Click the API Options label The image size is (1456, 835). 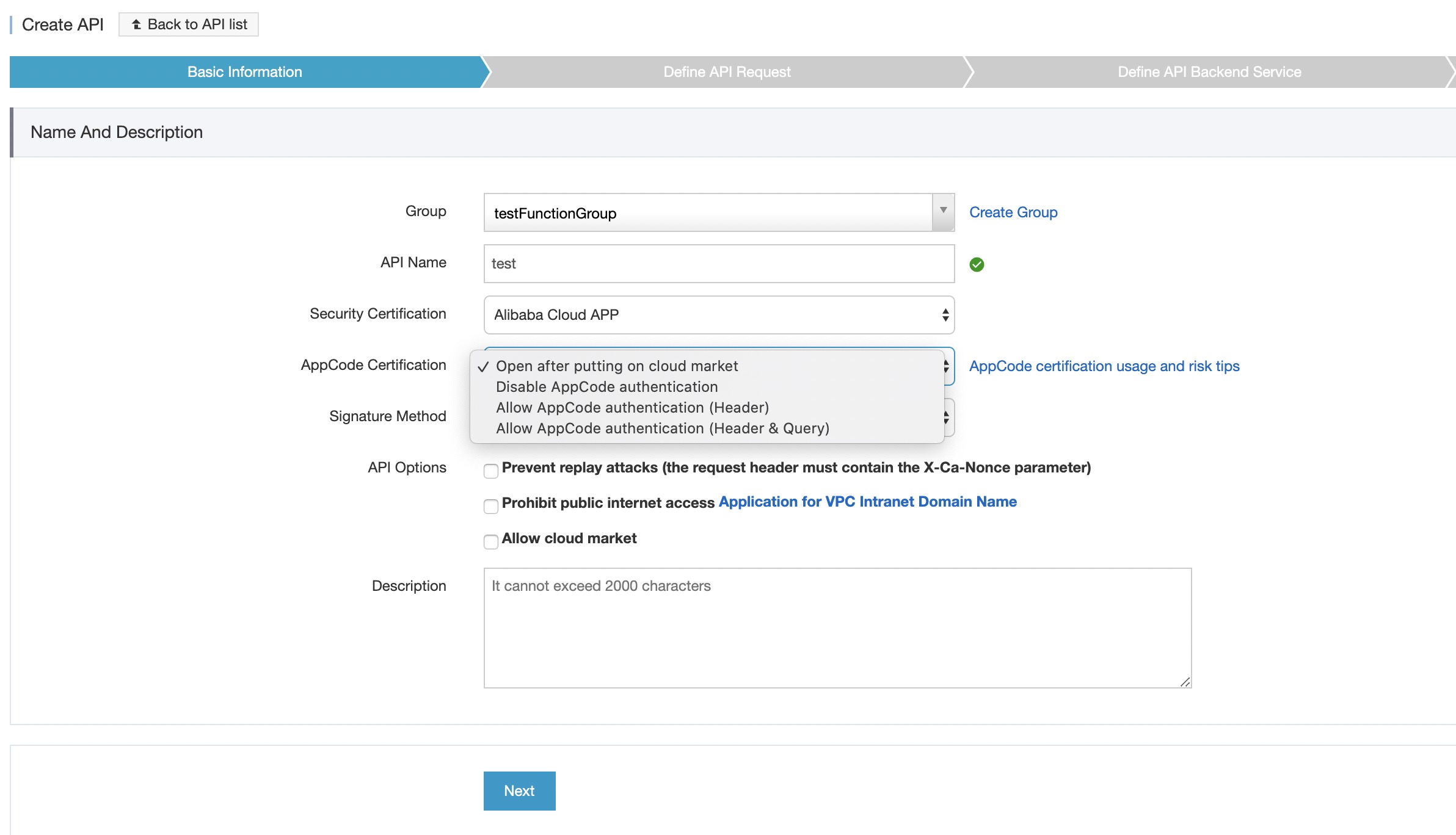407,468
